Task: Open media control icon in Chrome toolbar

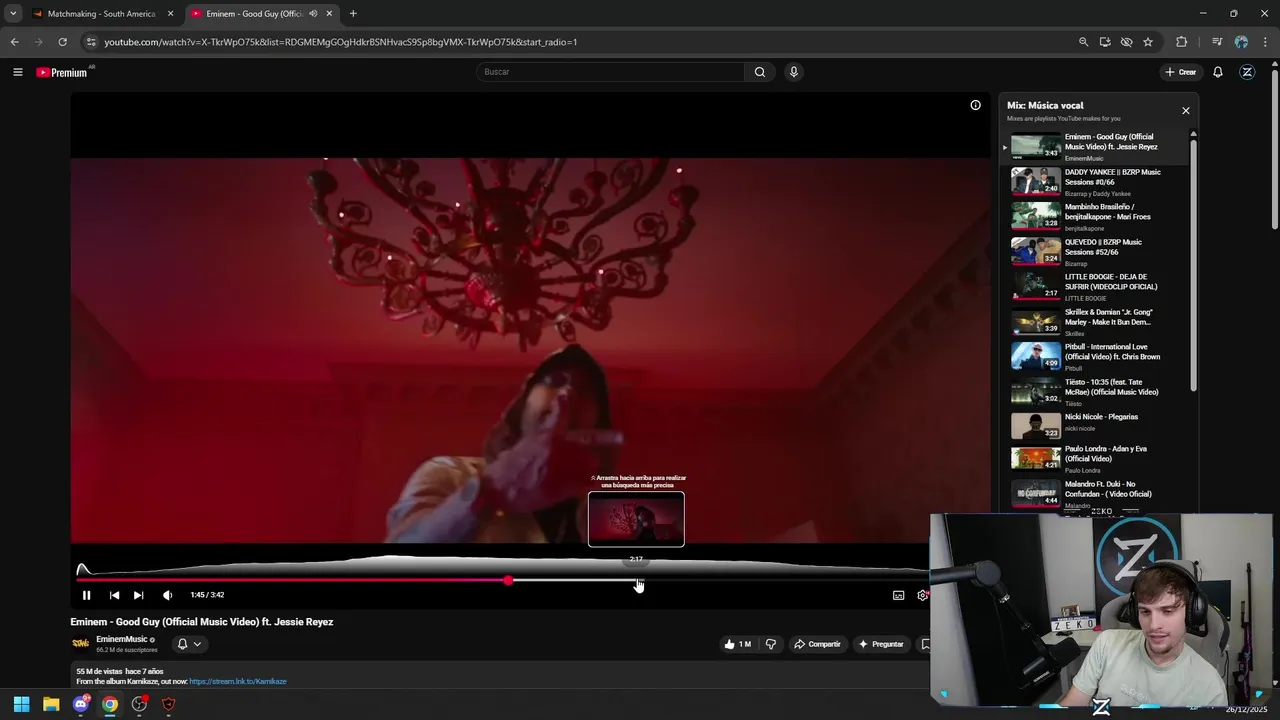Action: click(x=1217, y=42)
